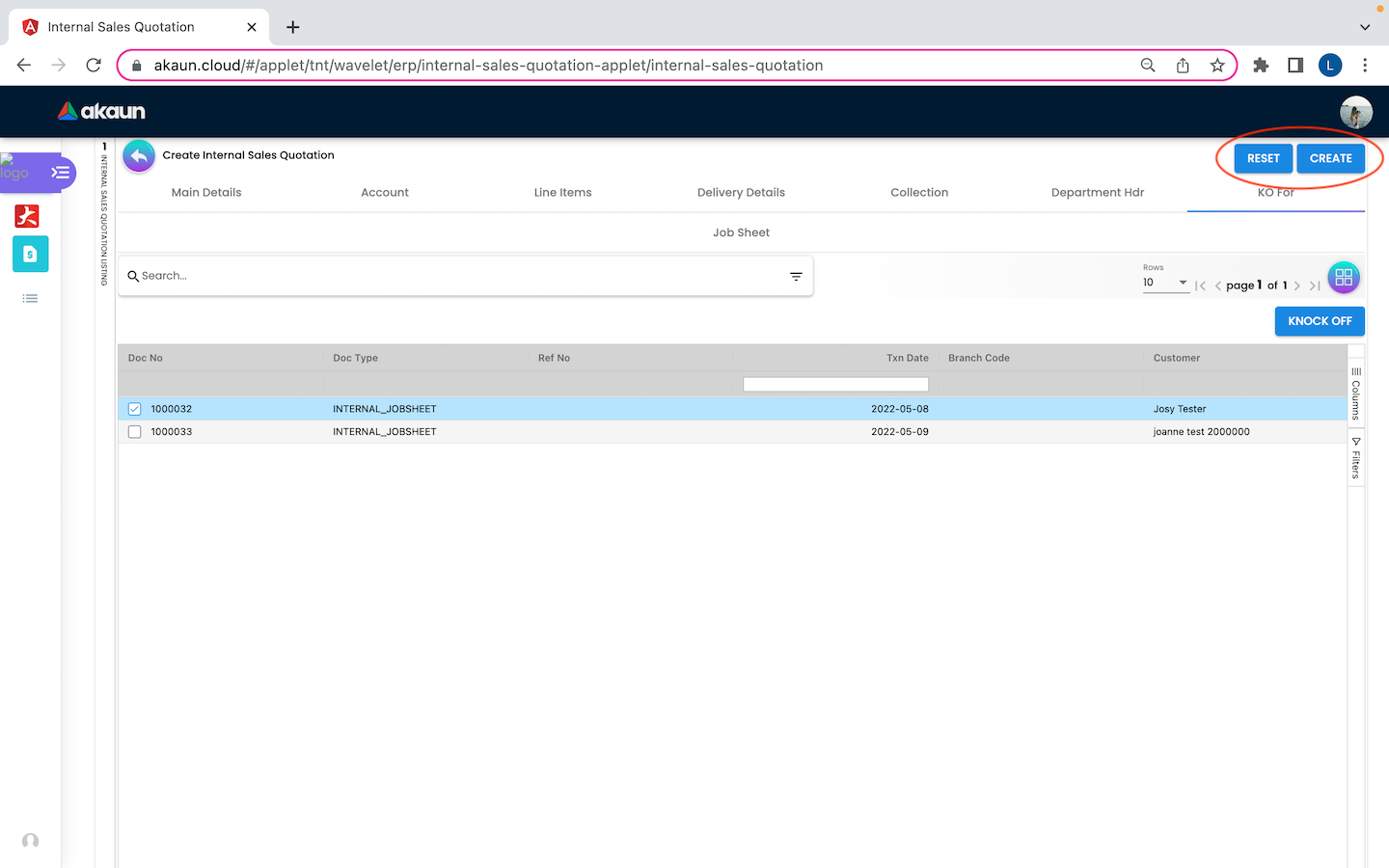This screenshot has height=868, width=1389.
Task: Open the teal invoice applet icon in sidebar
Action: point(30,255)
